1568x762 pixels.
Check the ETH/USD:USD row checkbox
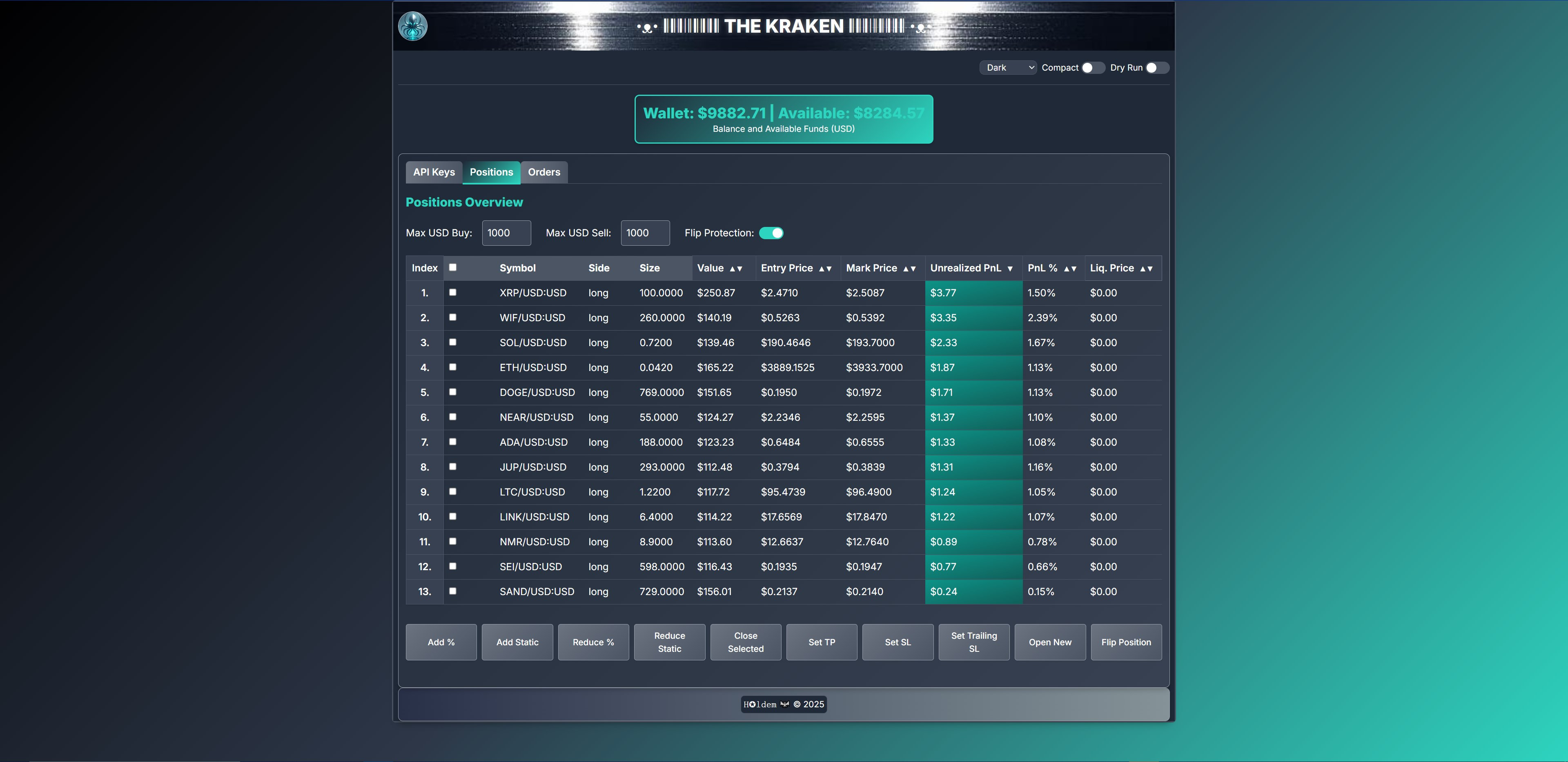453,367
